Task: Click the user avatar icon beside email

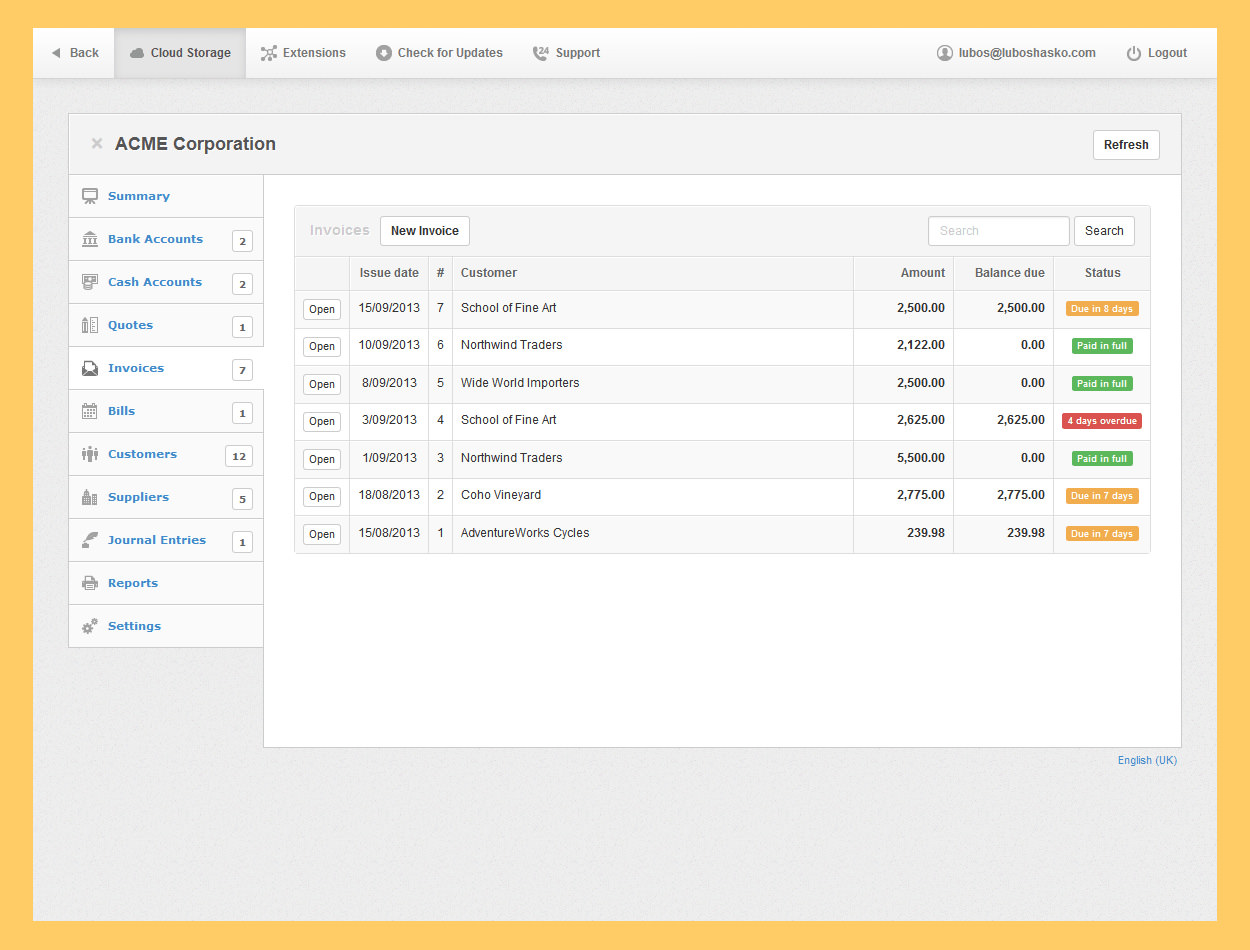Action: tap(945, 53)
